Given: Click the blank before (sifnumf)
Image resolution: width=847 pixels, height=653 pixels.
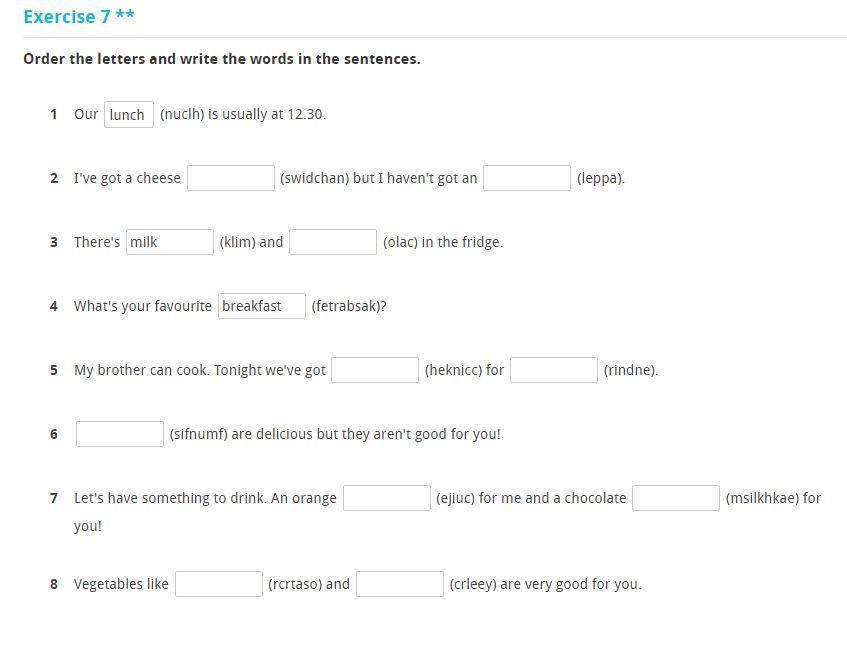Looking at the screenshot, I should click(x=119, y=434).
